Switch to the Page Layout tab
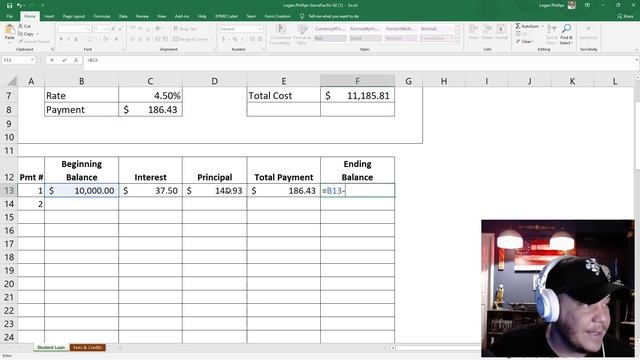This screenshot has height=360, width=640. [74, 16]
